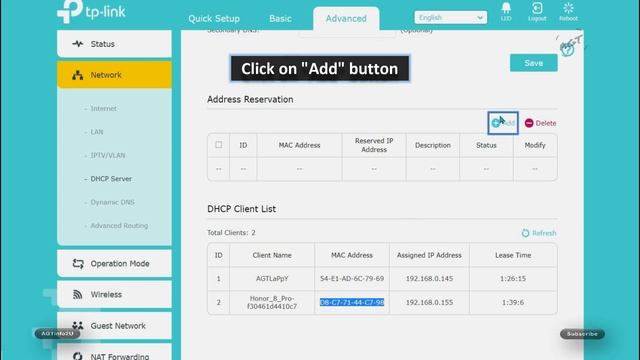The width and height of the screenshot is (640, 360).
Task: Click the Refresh link text
Action: [x=544, y=233]
